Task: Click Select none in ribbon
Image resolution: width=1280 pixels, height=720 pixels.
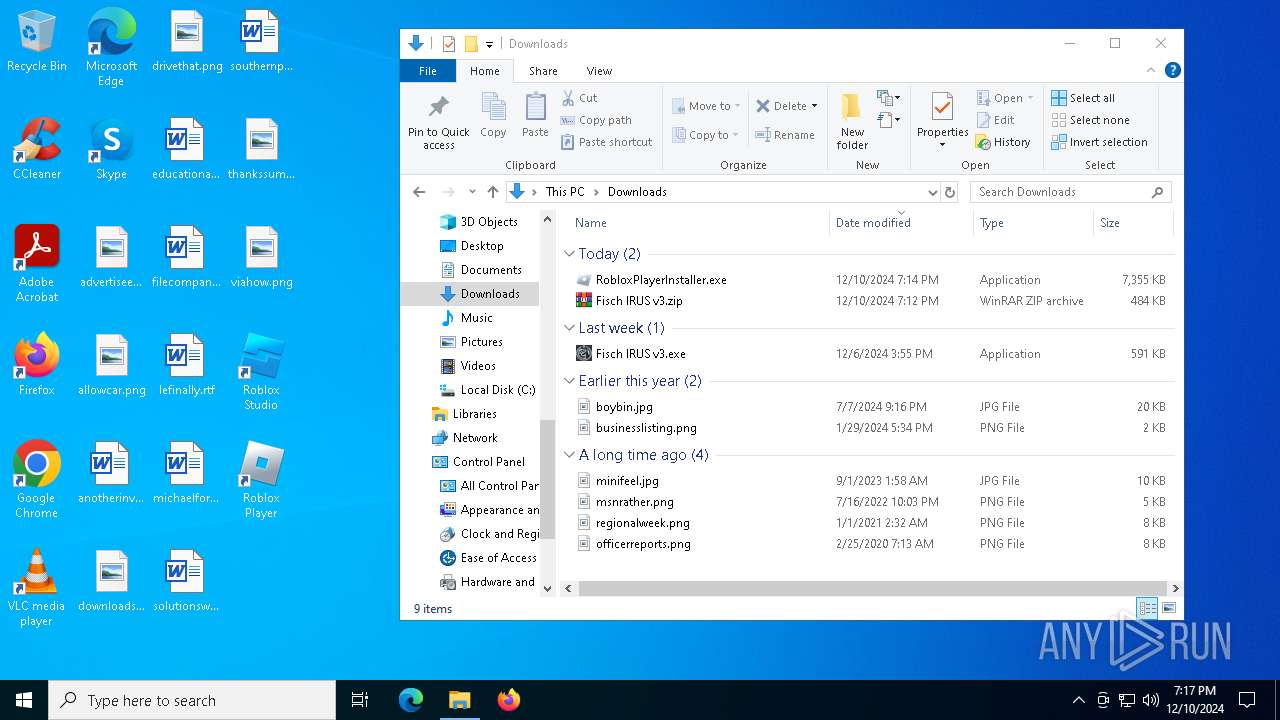Action: pos(1090,120)
